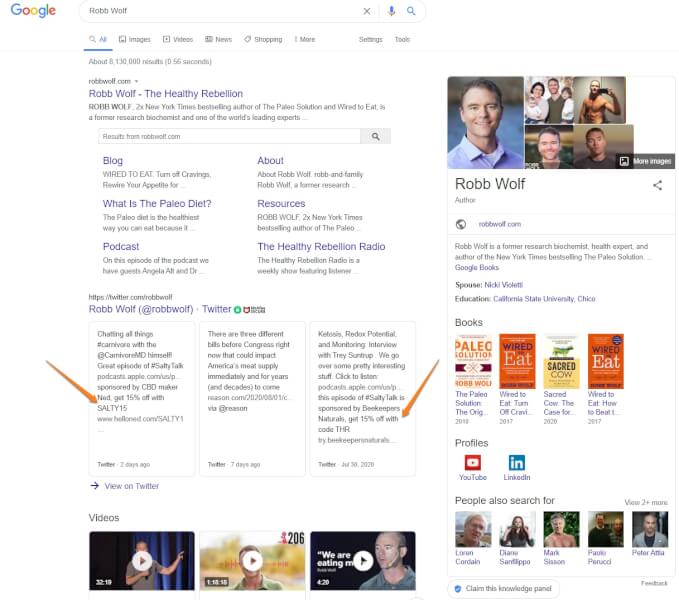The width and height of the screenshot is (679, 600).
Task: Click the large Robb Wolf portrait photo
Action: point(485,123)
